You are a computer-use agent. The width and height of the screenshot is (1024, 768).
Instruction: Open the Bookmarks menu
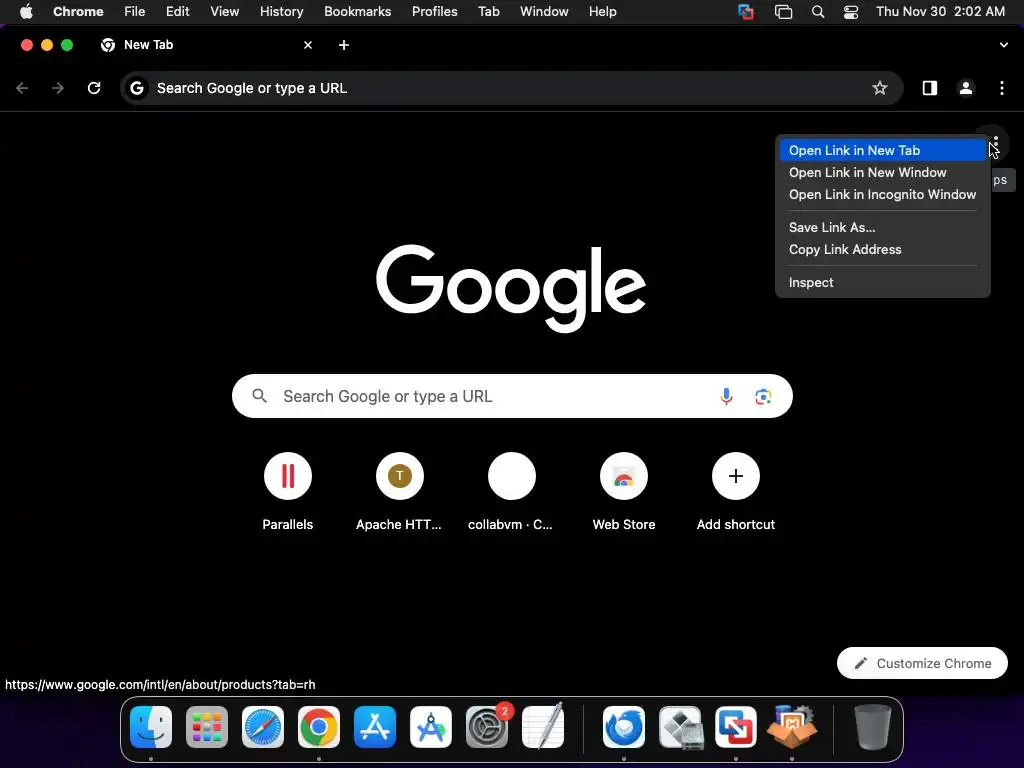click(357, 12)
